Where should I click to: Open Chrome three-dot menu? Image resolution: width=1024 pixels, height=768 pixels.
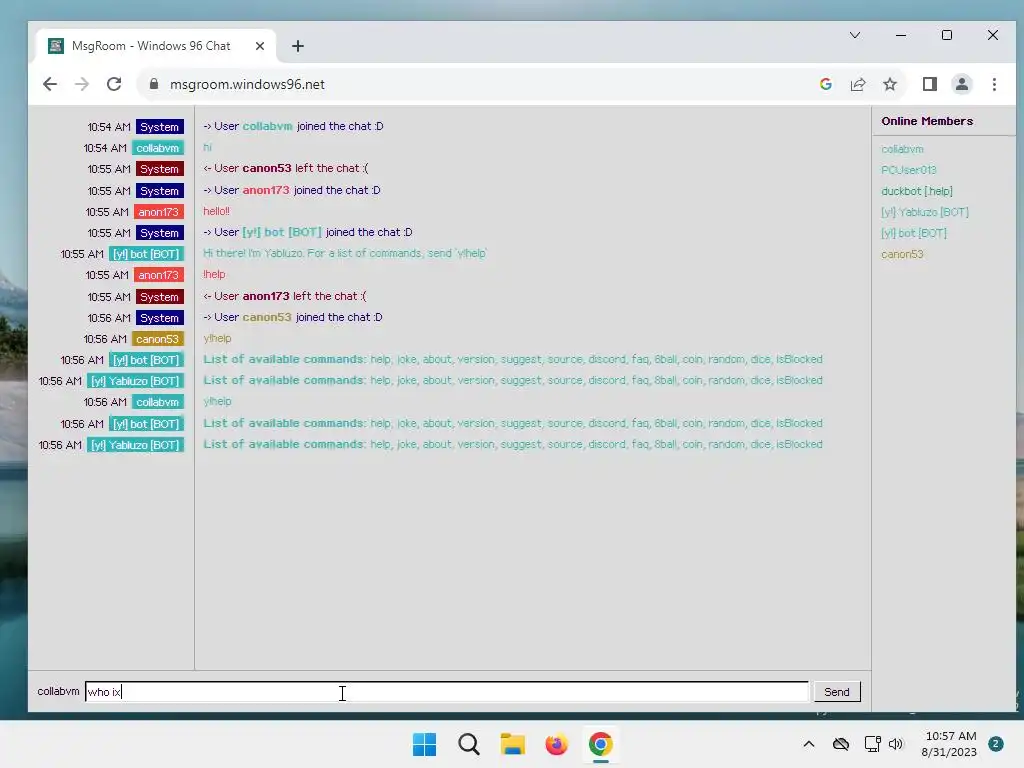point(994,84)
